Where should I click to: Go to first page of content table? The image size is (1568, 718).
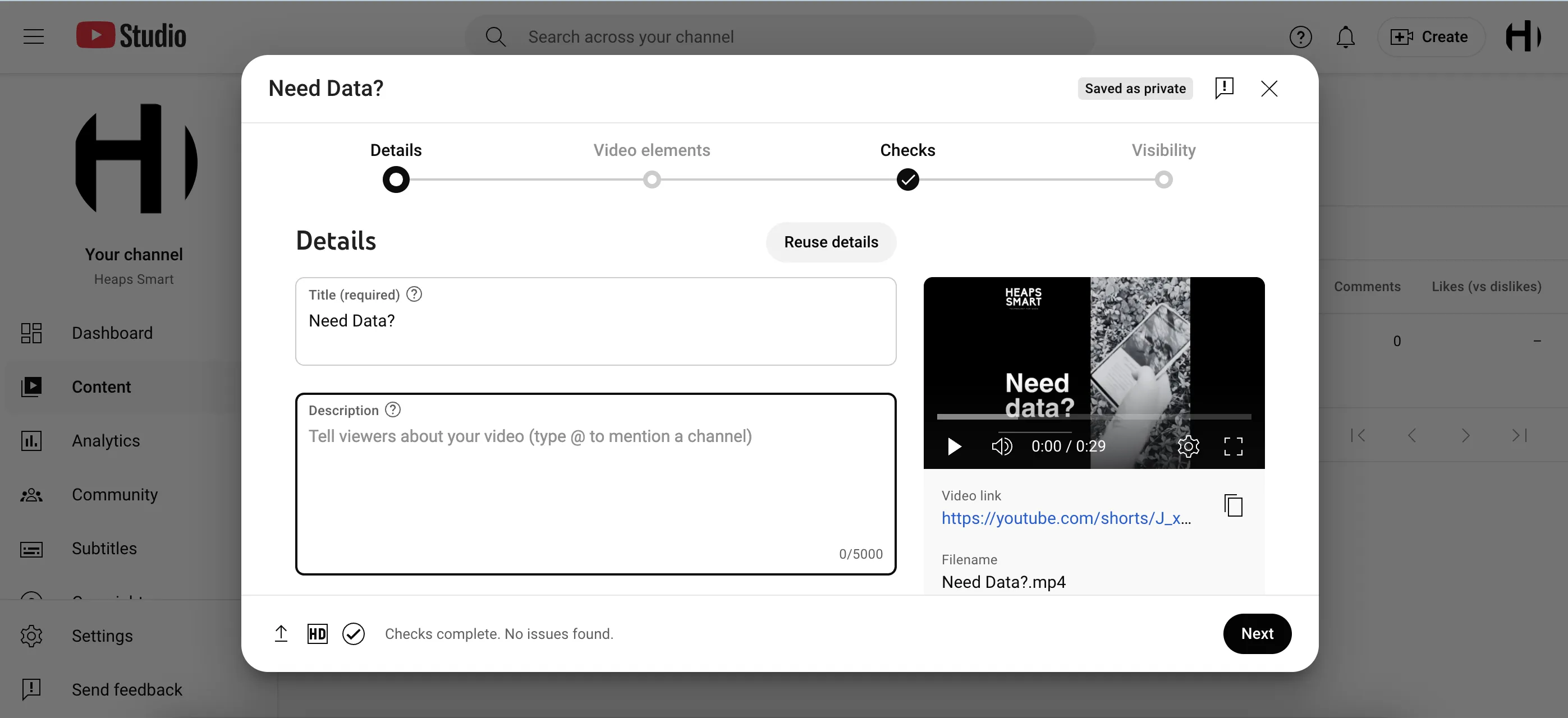coord(1358,435)
